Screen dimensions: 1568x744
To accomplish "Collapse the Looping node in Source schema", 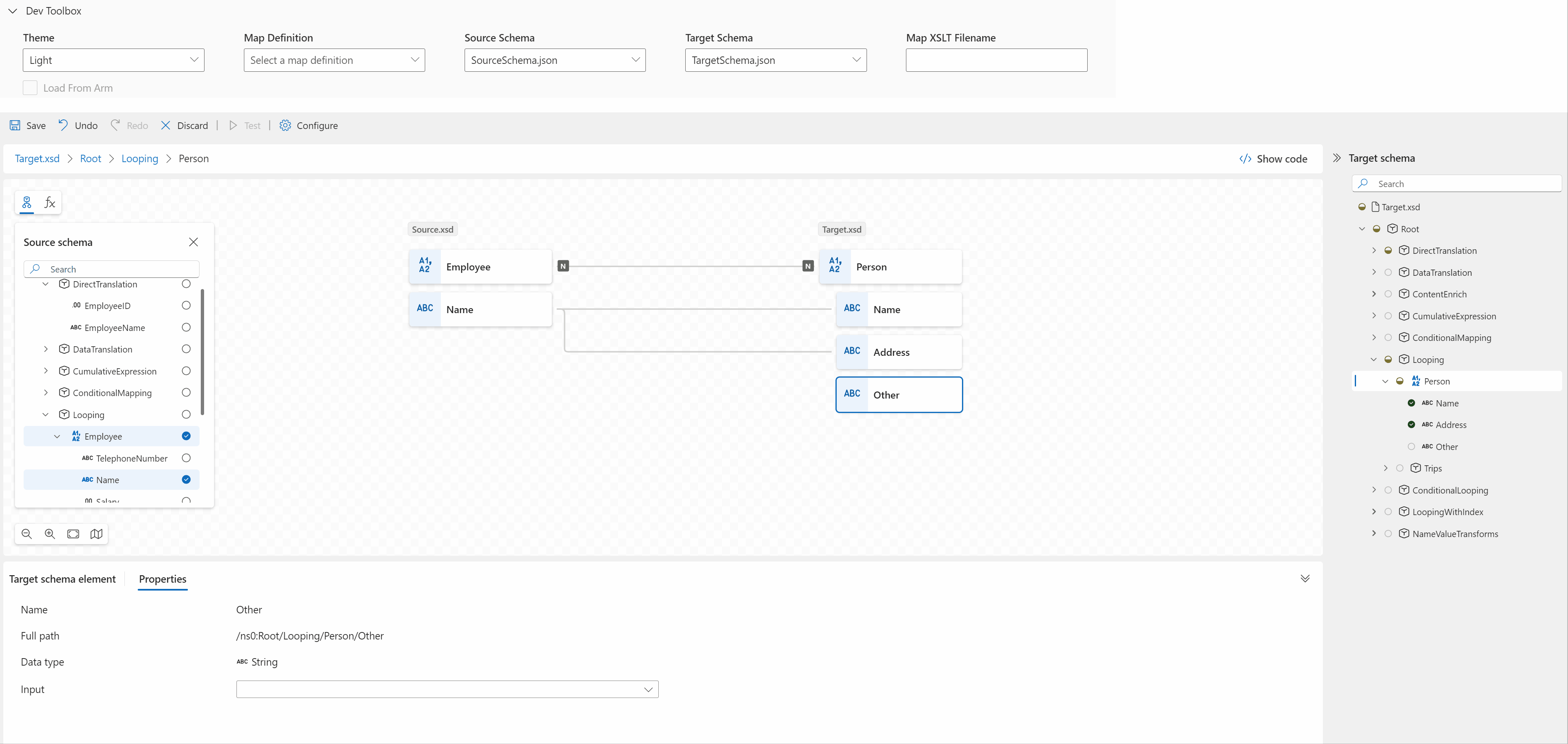I will click(46, 414).
